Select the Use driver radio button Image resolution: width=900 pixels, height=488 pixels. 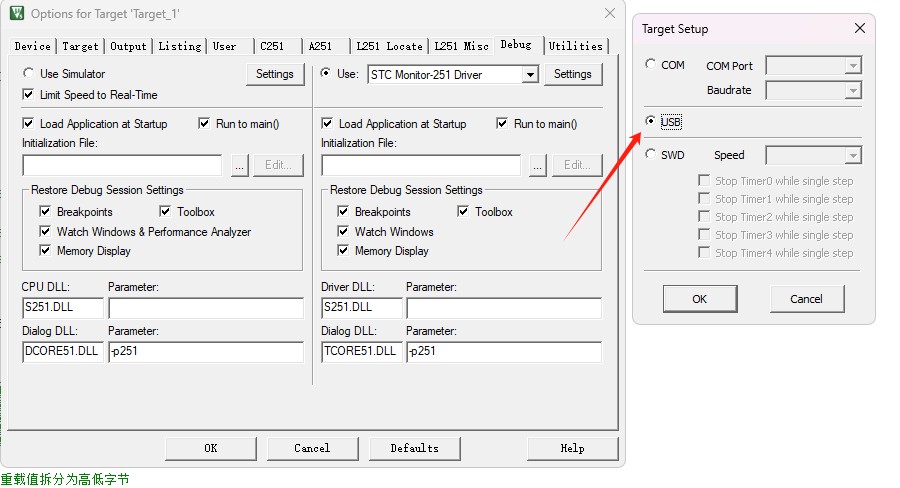coord(326,73)
